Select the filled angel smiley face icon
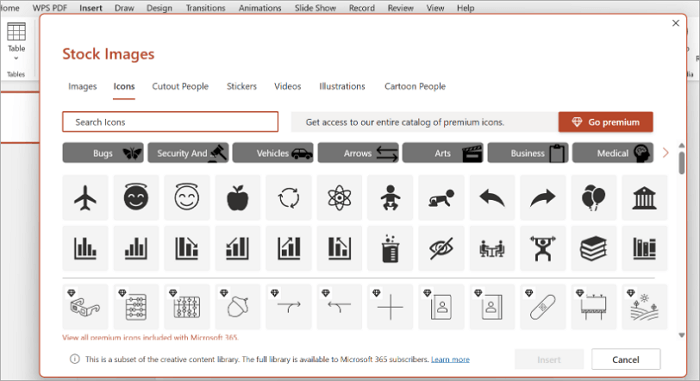Image resolution: width=700 pixels, height=381 pixels. (x=136, y=197)
